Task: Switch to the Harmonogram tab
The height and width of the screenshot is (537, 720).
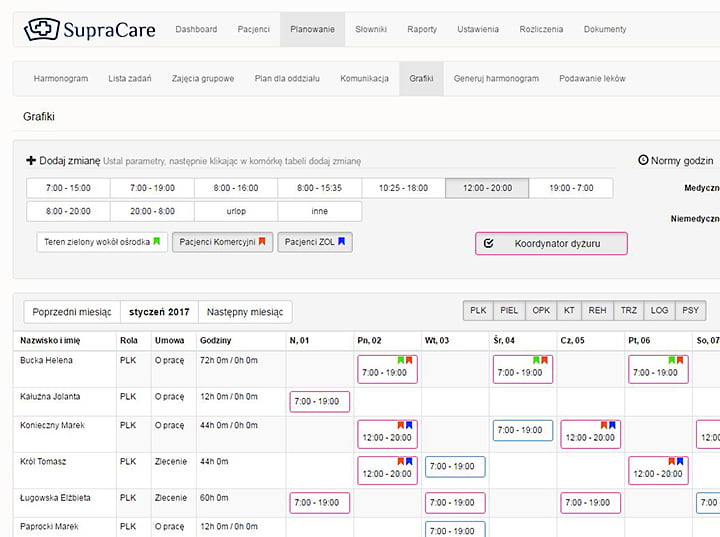Action: (61, 79)
